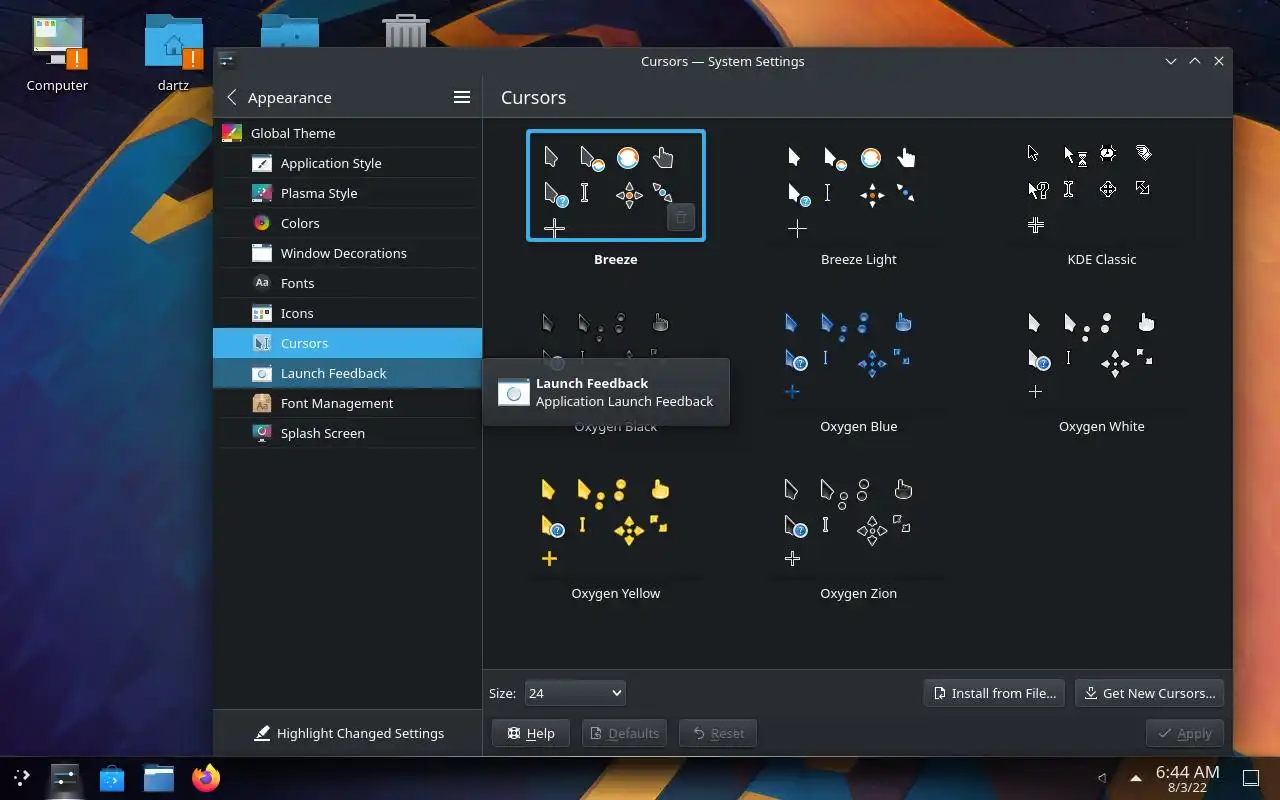
Task: Open the Launch Feedback settings page
Action: 347,373
